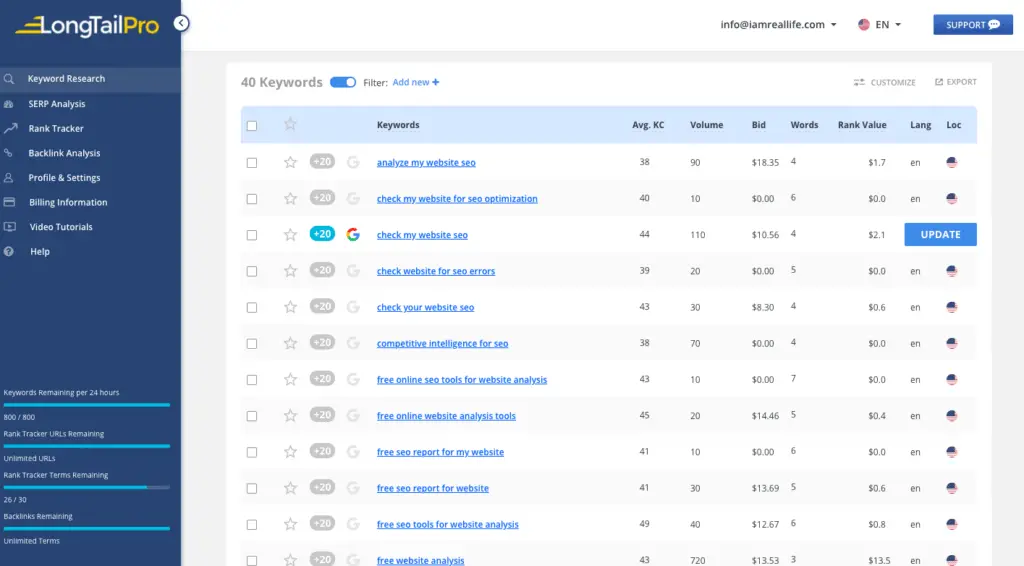Check the box for 'free seo tools for website analysis'
This screenshot has width=1024, height=566.
coord(251,525)
